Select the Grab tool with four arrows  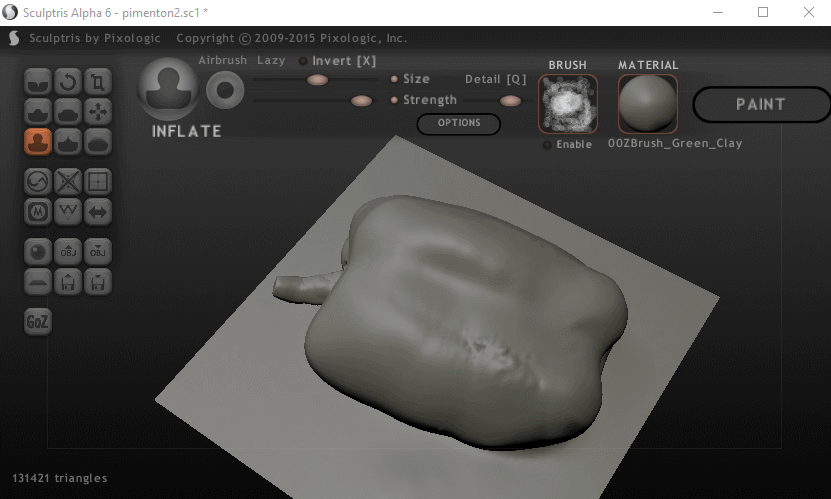coord(98,112)
